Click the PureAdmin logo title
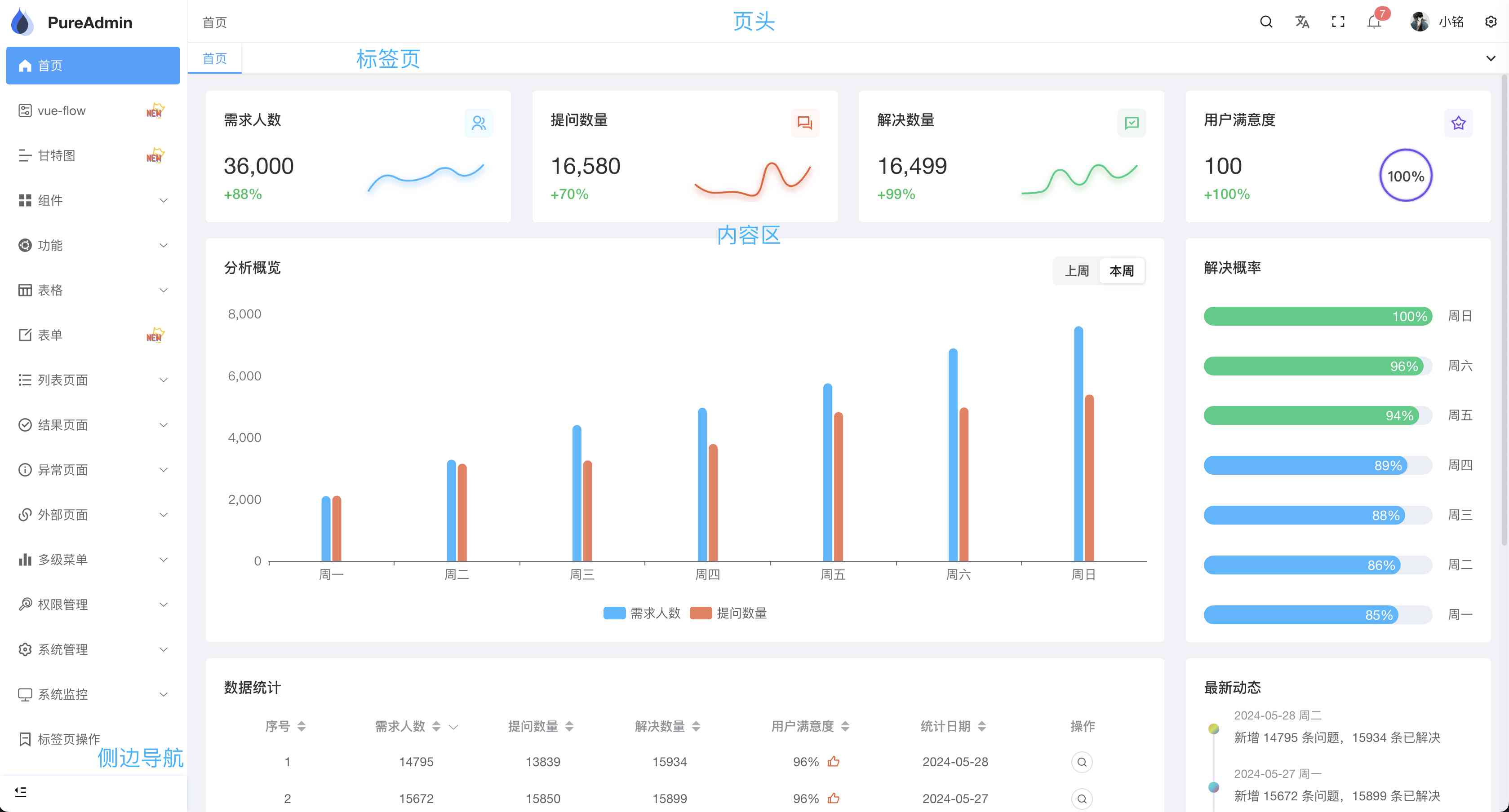This screenshot has width=1509, height=812. 89,22
